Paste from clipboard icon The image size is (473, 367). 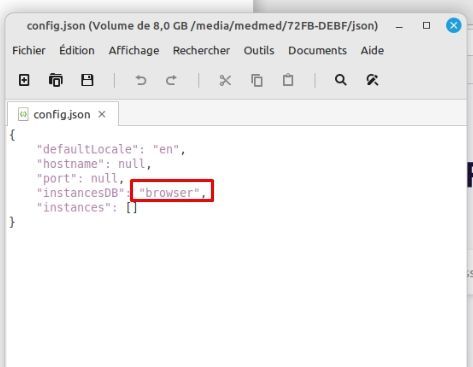[x=288, y=80]
